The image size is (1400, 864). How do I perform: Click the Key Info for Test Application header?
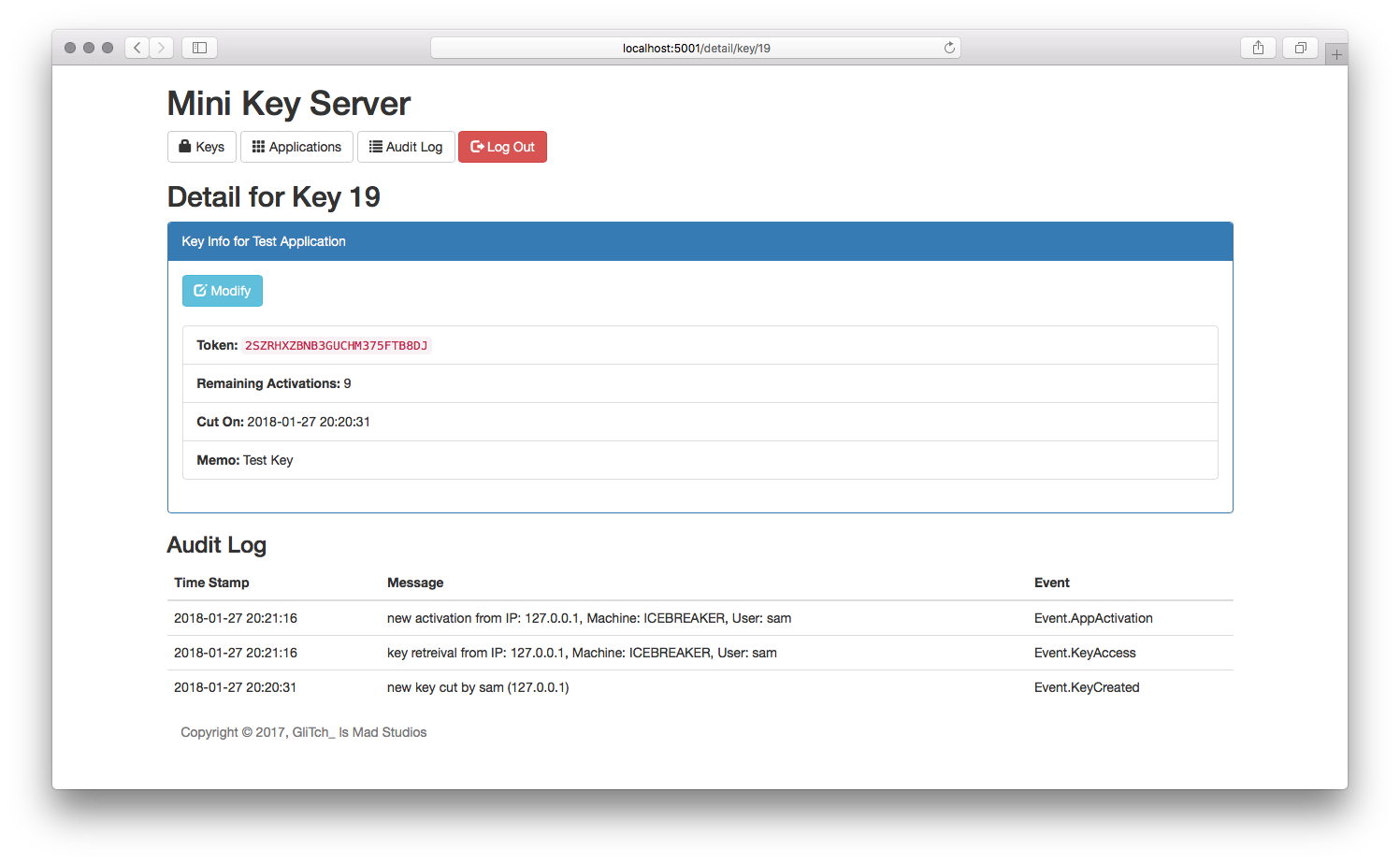click(x=700, y=241)
